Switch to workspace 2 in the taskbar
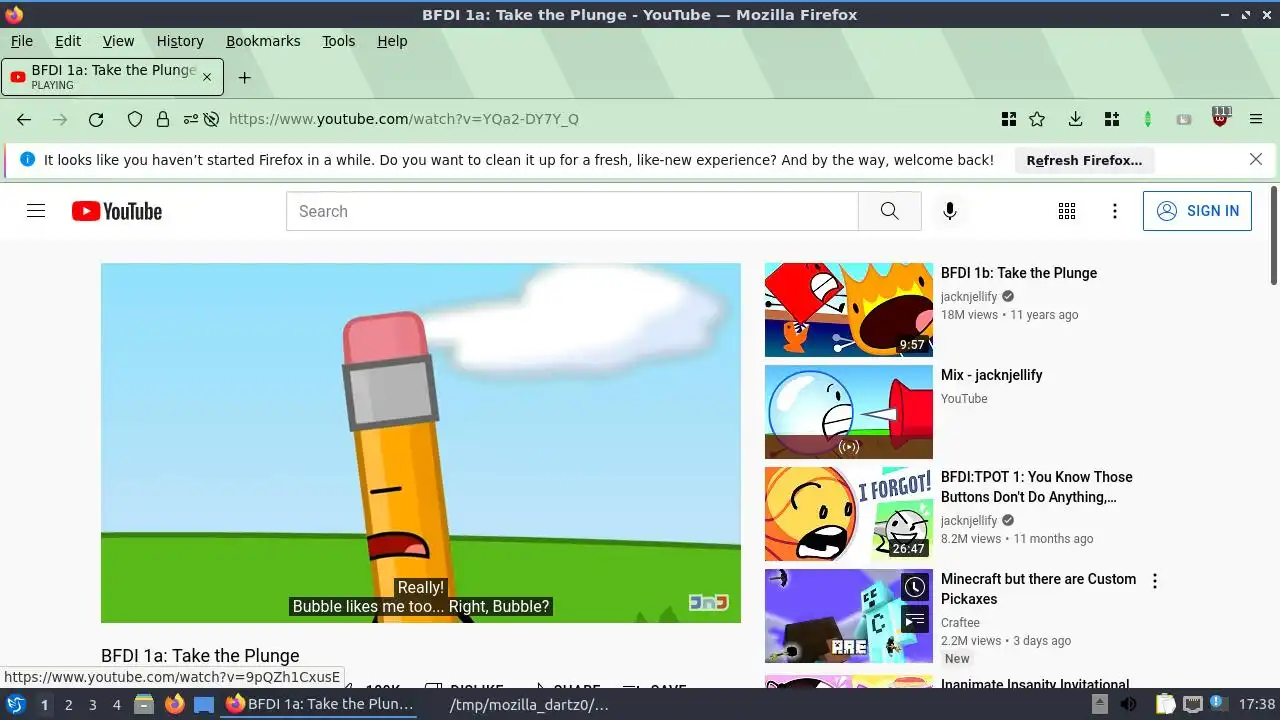This screenshot has width=1280, height=720. 68,705
